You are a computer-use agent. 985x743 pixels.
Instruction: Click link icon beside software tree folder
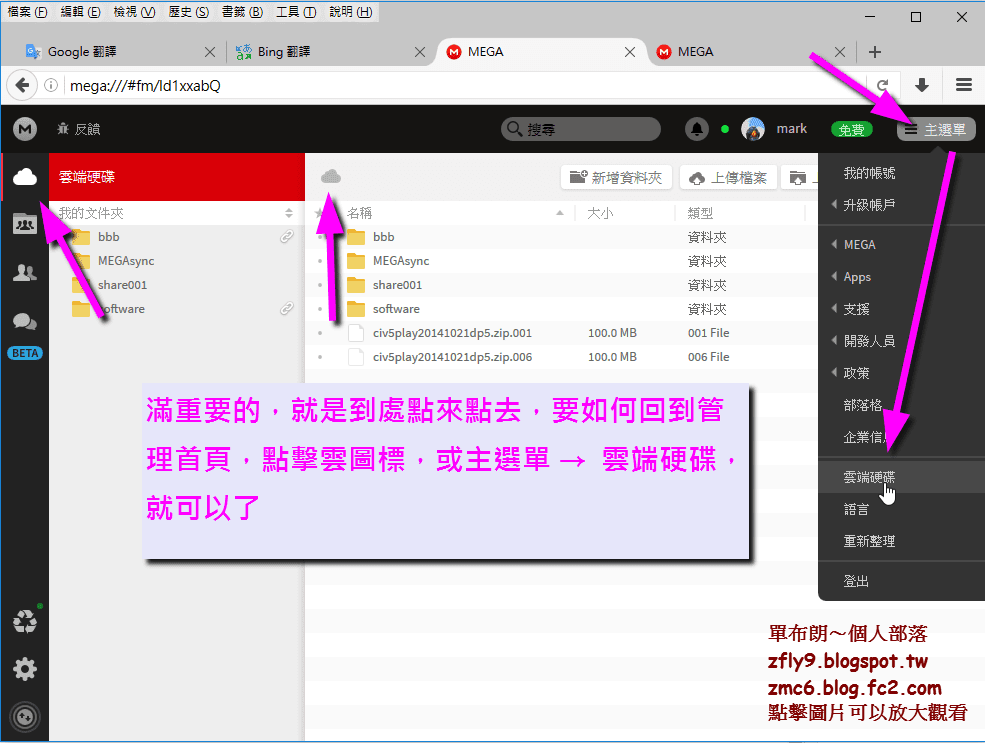286,308
